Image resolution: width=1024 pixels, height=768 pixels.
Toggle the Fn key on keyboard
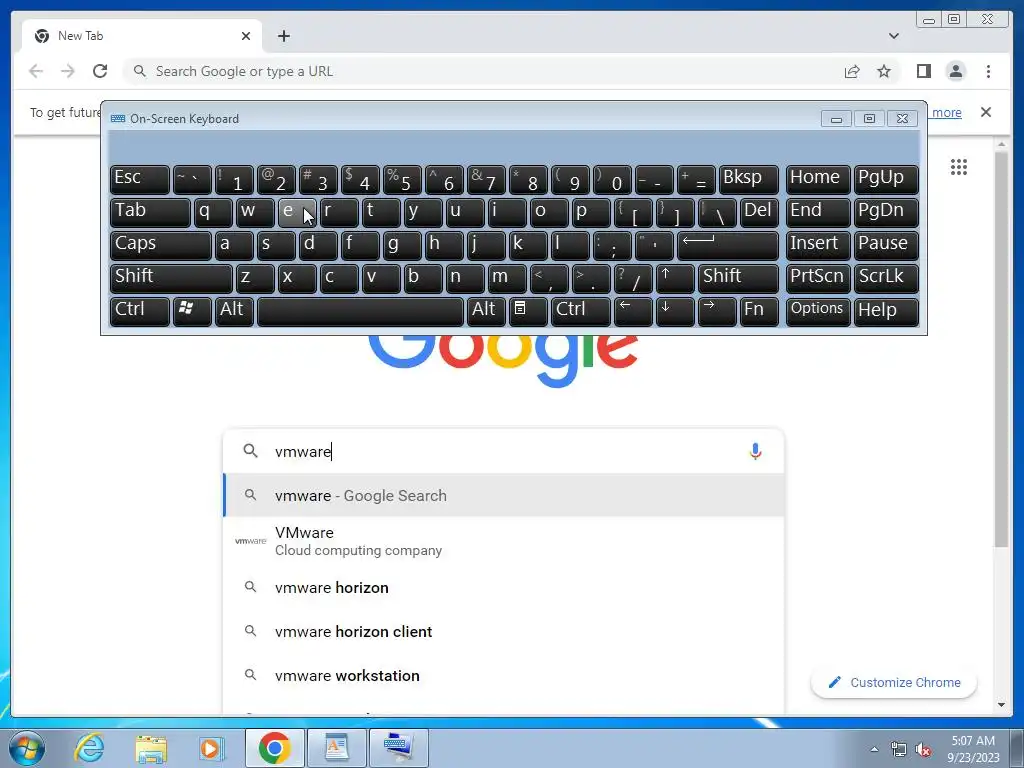759,311
